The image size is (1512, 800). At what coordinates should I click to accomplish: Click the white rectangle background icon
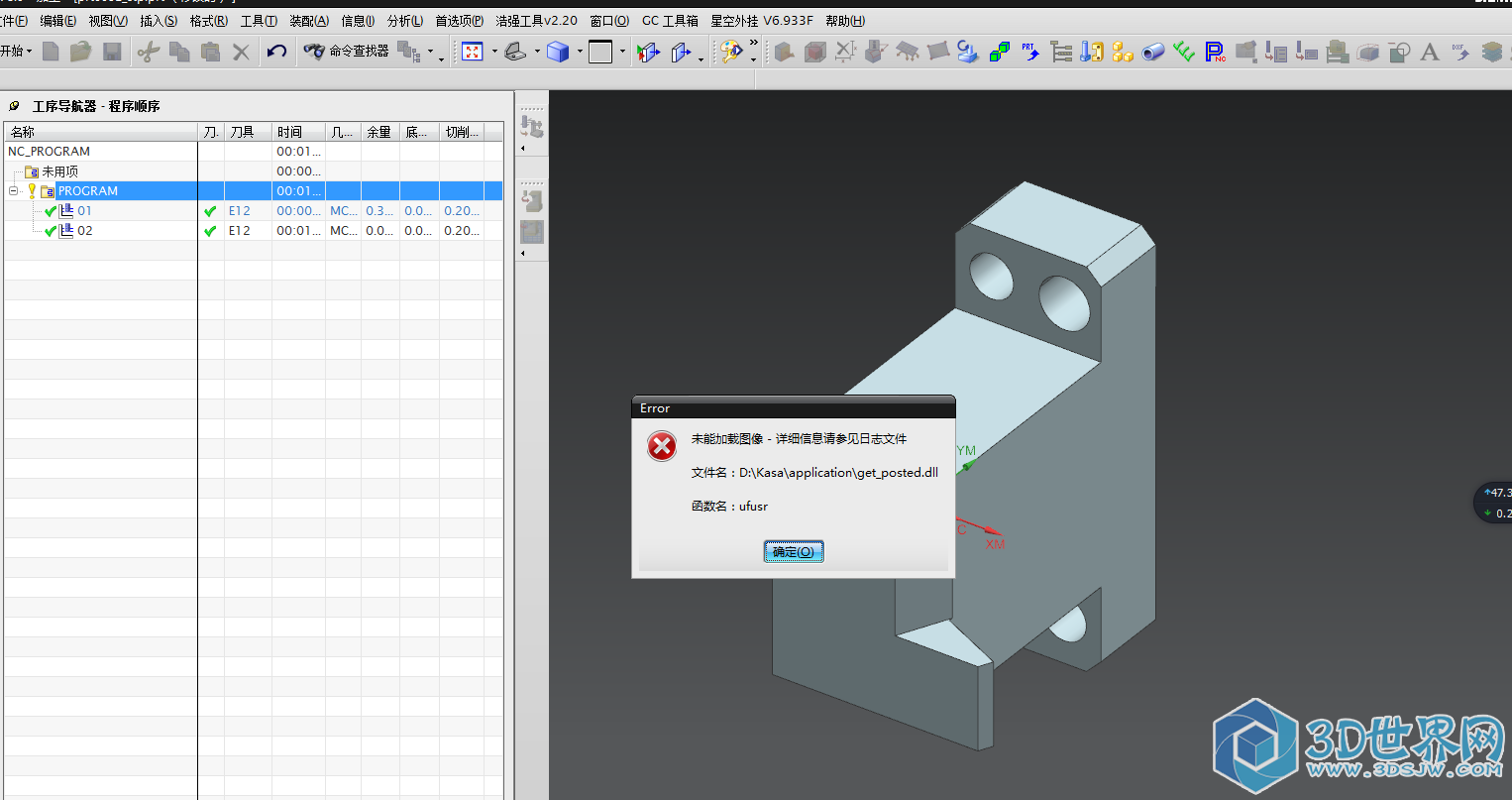click(600, 52)
